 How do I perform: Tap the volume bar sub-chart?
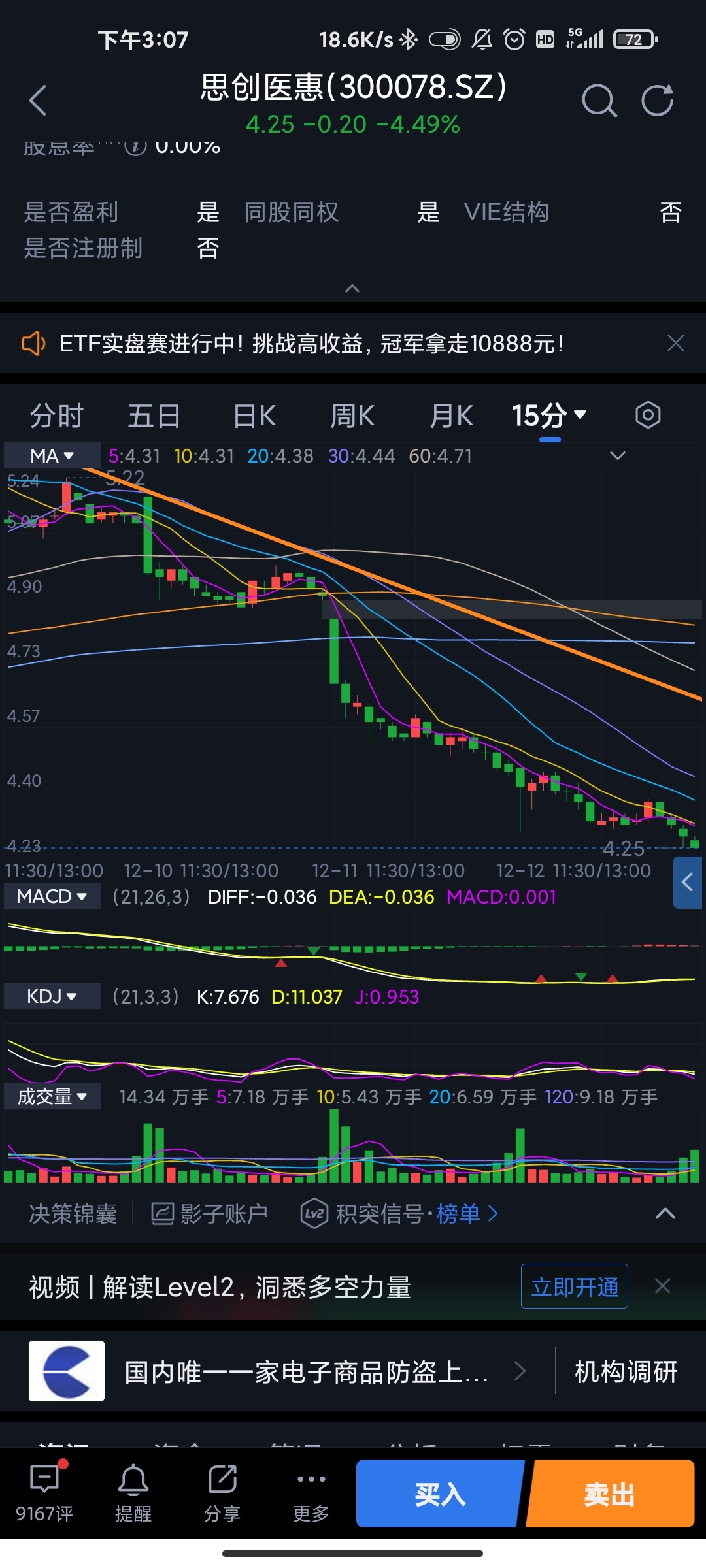[x=353, y=1147]
